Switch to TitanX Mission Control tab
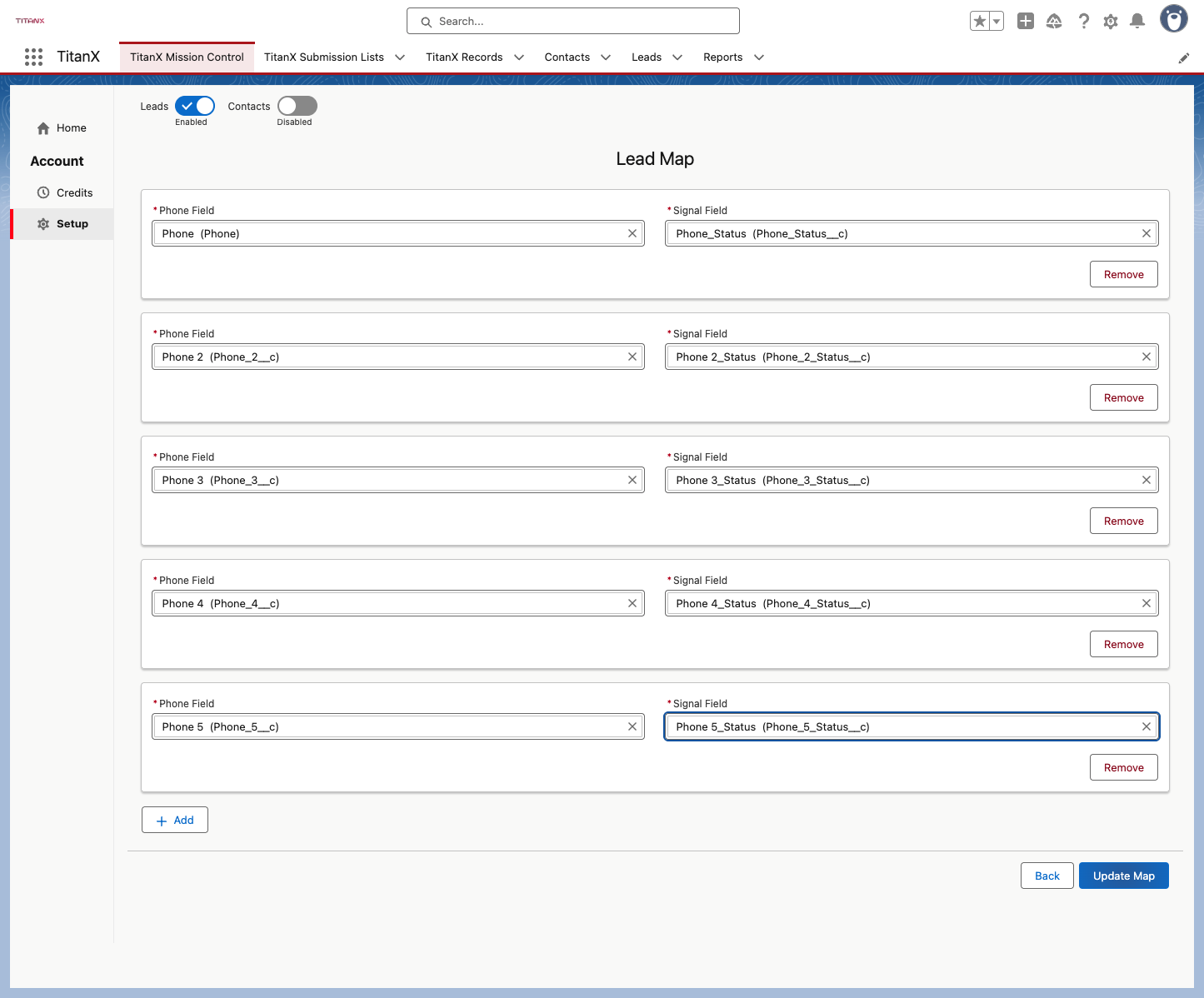Screen dimensions: 1204x998 [x=187, y=57]
